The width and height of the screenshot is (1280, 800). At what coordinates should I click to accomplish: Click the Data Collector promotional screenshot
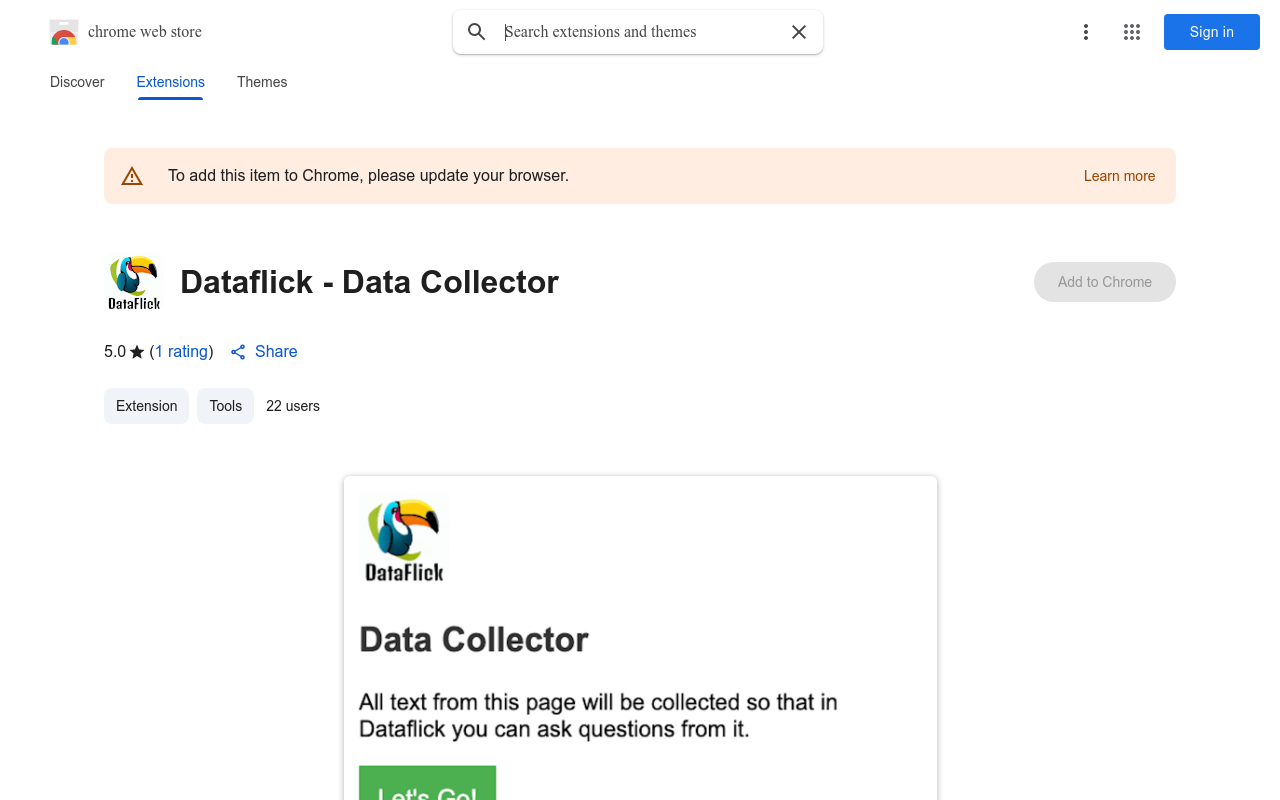click(640, 637)
